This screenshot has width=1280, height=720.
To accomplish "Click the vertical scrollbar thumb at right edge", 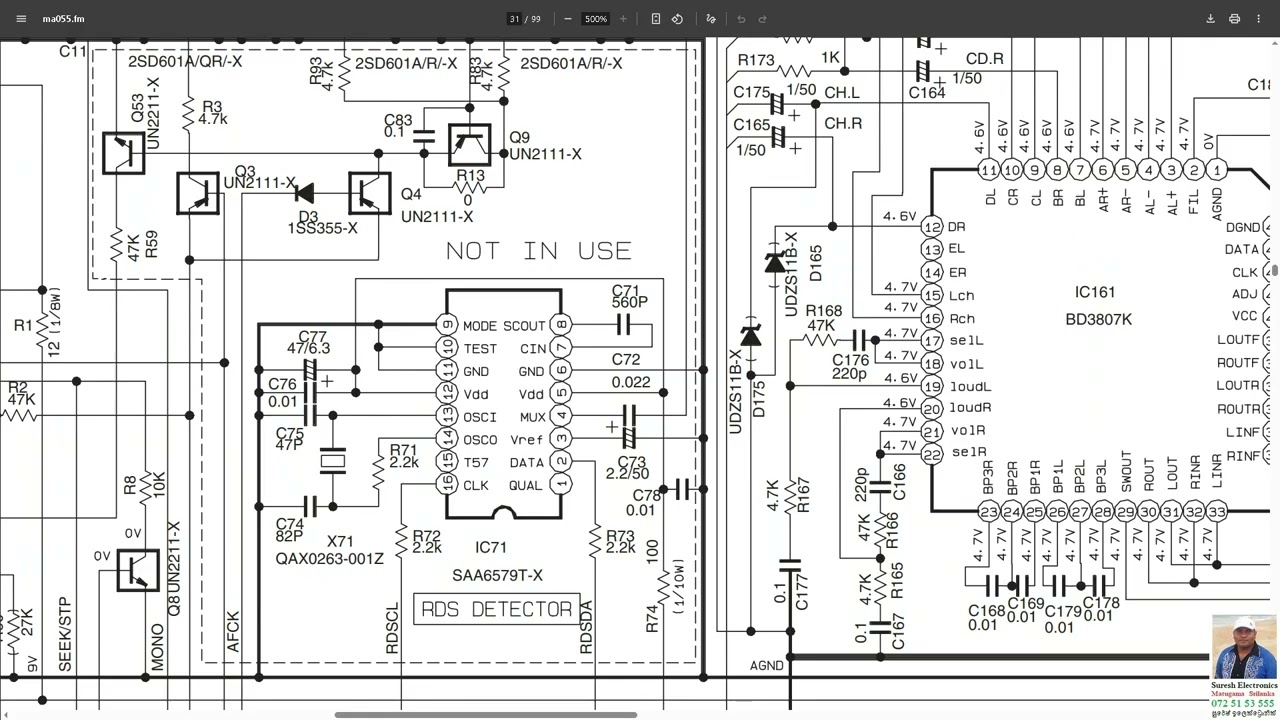I will (x=1276, y=271).
